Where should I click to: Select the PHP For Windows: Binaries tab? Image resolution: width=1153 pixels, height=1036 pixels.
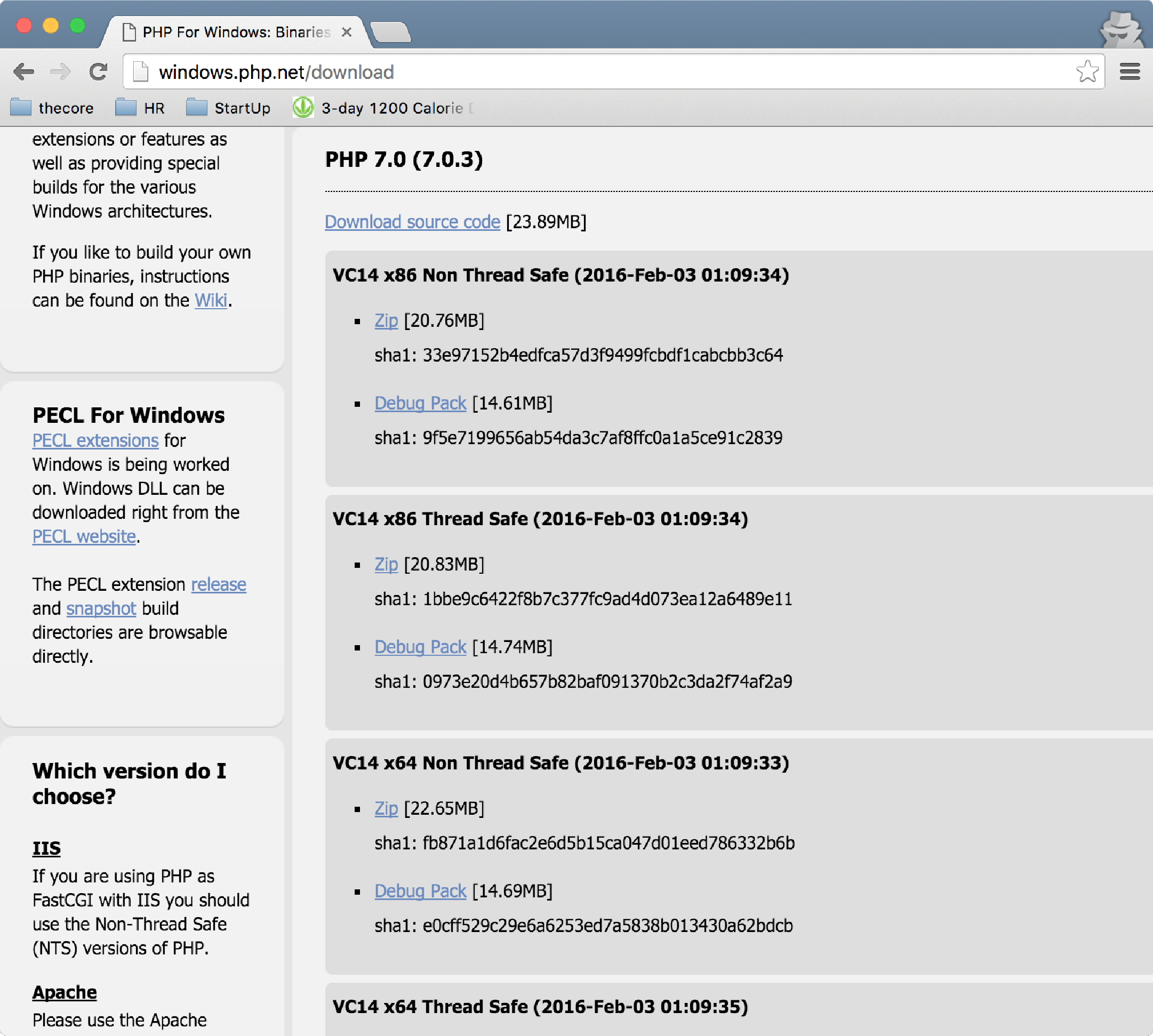pos(236,32)
